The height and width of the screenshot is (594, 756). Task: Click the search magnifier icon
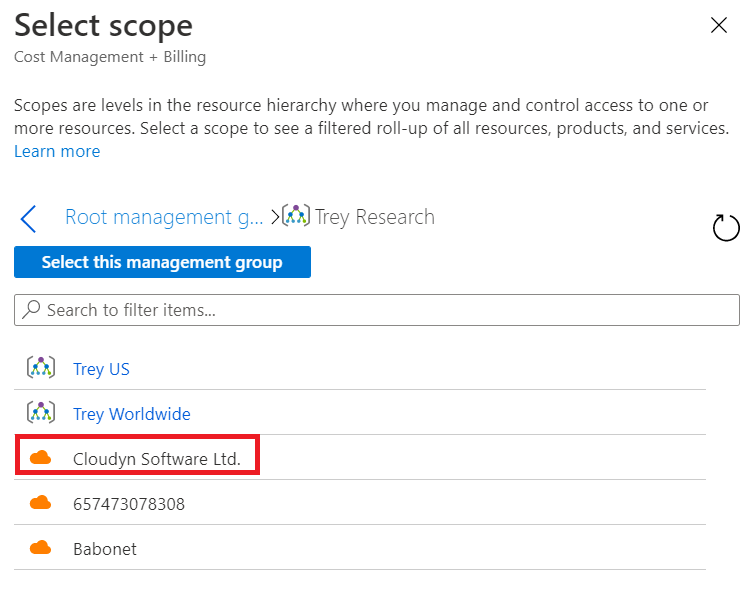(x=31, y=310)
